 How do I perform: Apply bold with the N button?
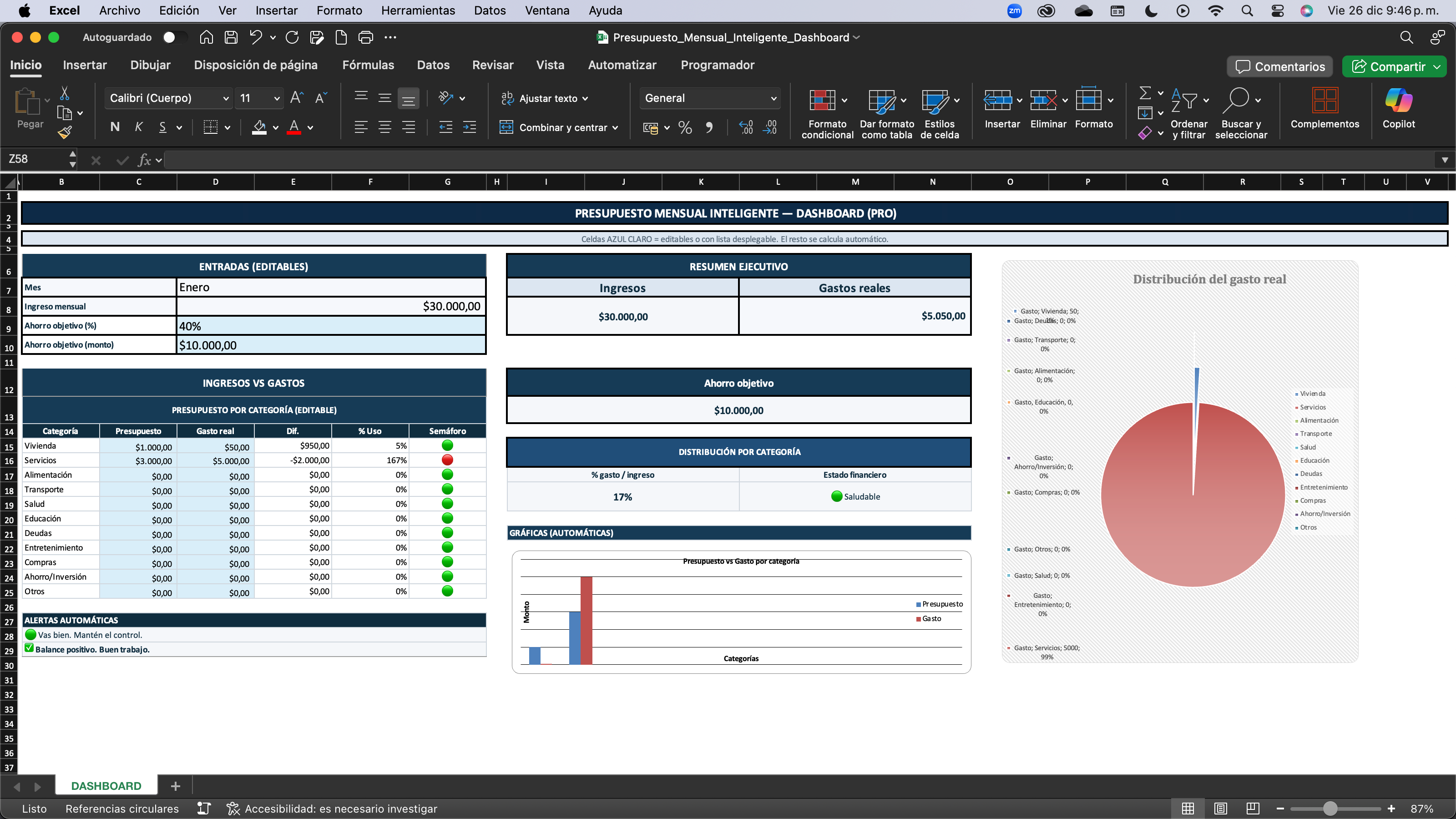click(115, 127)
